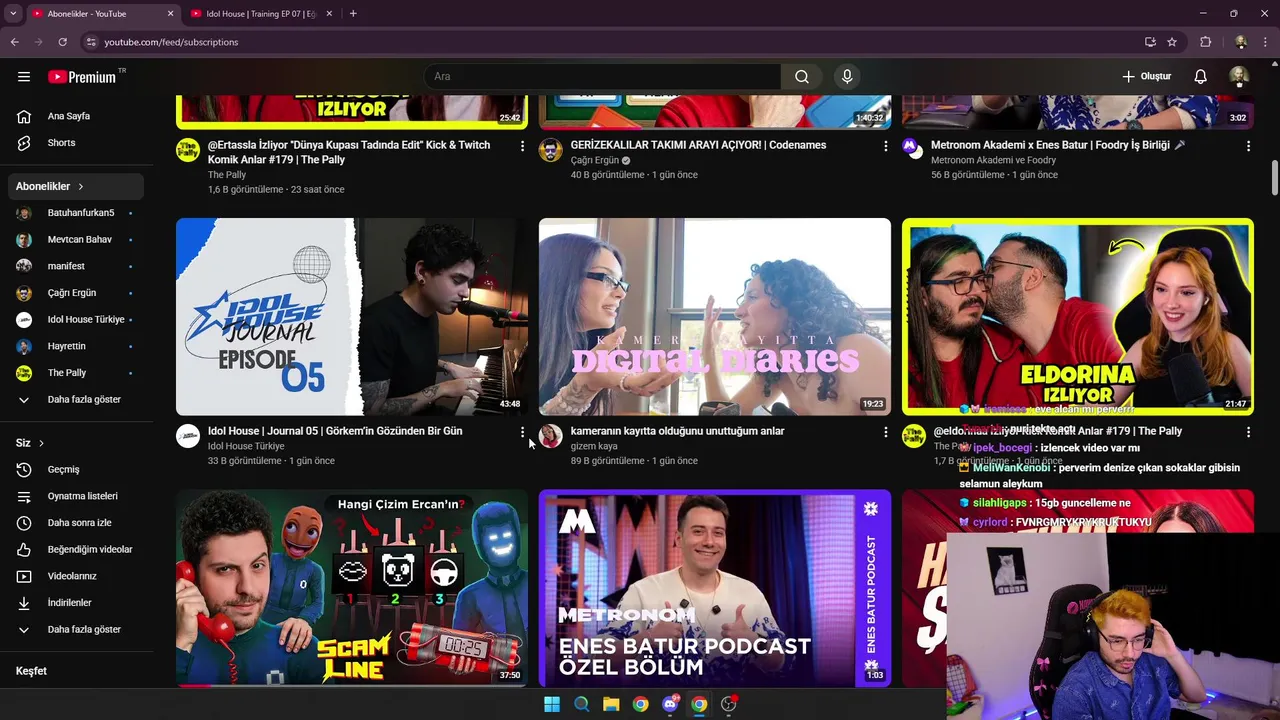The image size is (1280, 720).
Task: Open options menu for Gerizekalılar Takımı video
Action: [885, 146]
